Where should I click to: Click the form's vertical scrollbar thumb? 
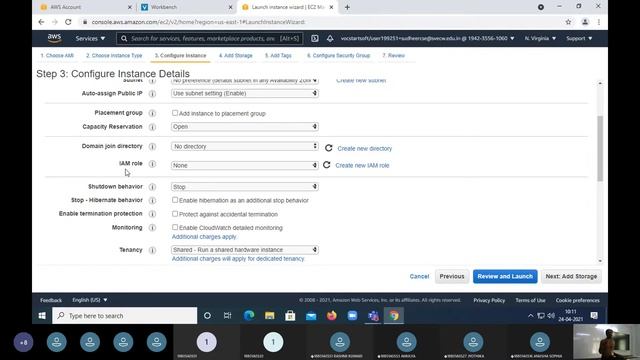600,149
